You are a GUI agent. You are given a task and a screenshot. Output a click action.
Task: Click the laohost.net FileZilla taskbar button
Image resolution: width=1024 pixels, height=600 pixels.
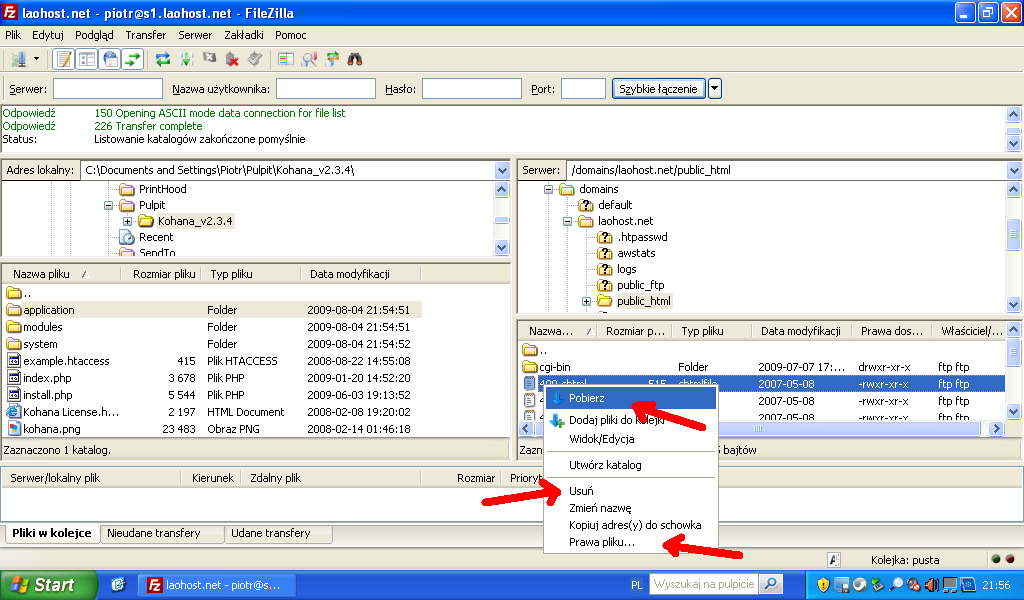tap(216, 585)
